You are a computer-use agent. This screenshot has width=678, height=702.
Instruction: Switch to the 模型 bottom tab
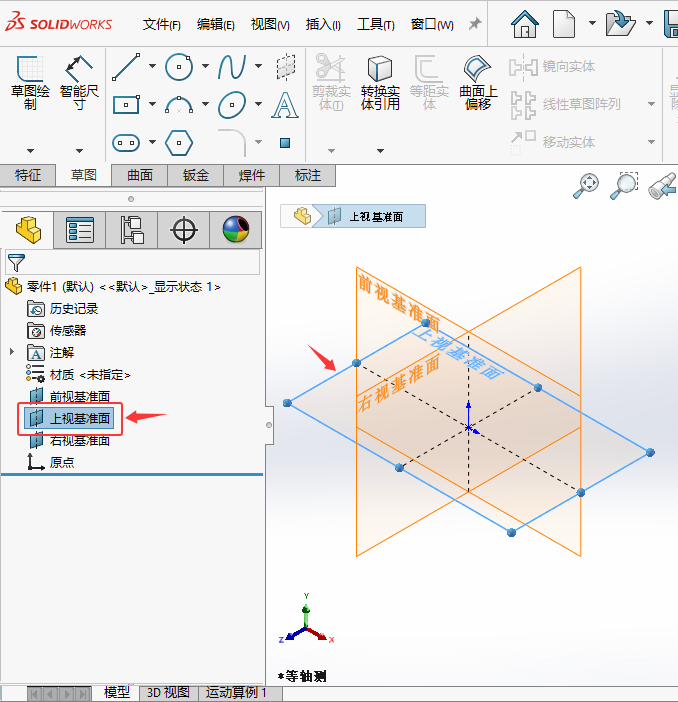[x=117, y=692]
